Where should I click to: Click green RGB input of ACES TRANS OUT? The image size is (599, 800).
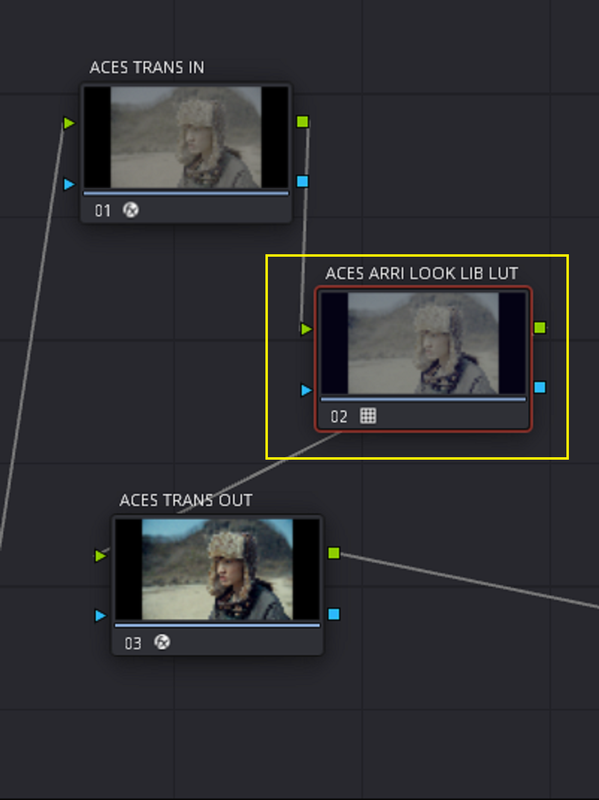(x=101, y=556)
